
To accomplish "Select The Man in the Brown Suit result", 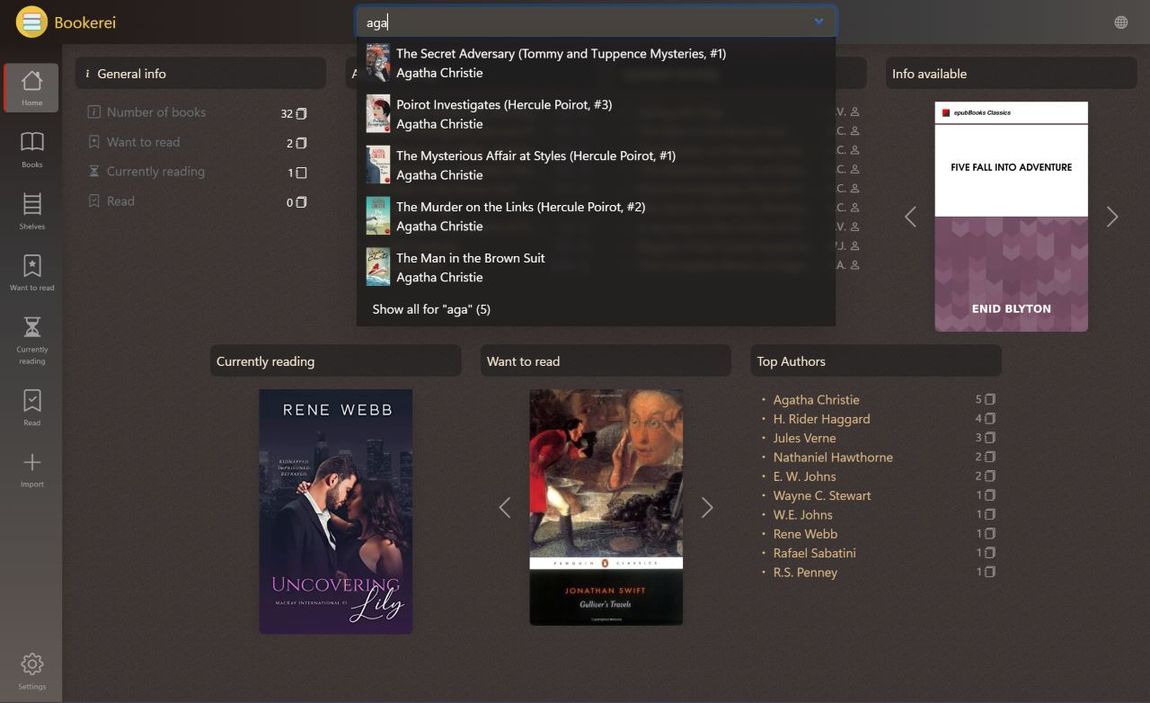I will point(596,268).
